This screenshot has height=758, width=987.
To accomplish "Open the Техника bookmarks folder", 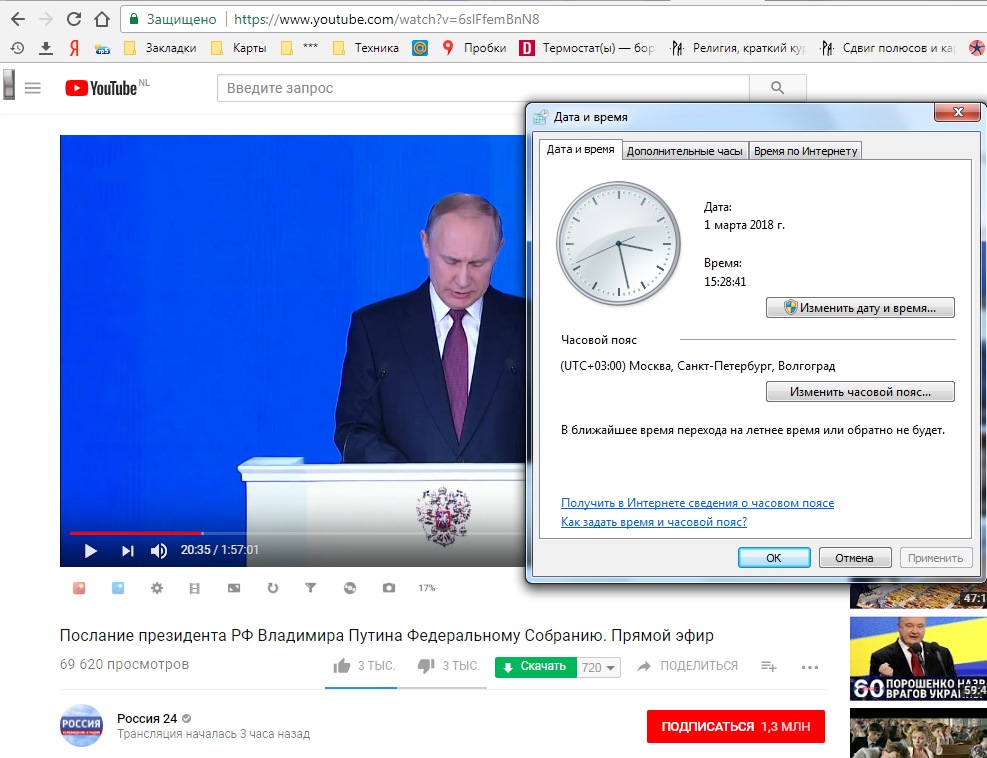I will point(366,48).
